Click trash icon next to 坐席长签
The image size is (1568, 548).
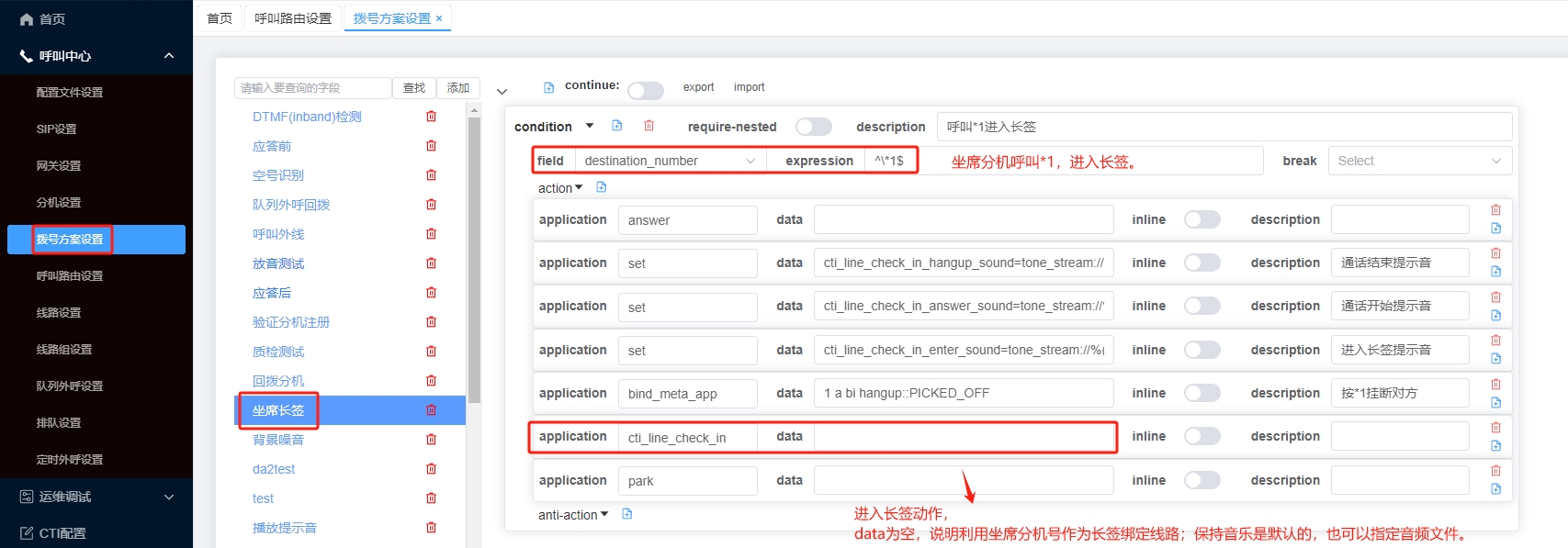431,410
